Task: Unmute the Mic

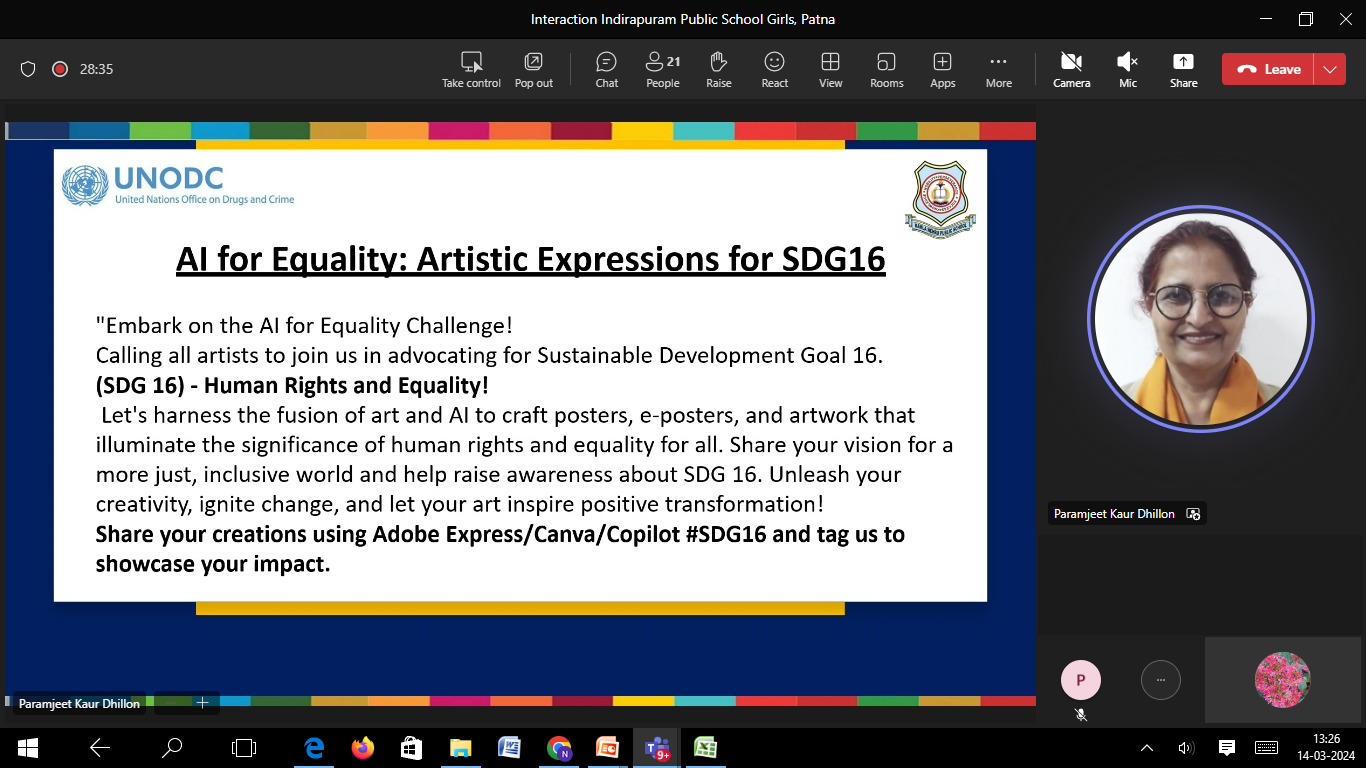Action: (1128, 70)
